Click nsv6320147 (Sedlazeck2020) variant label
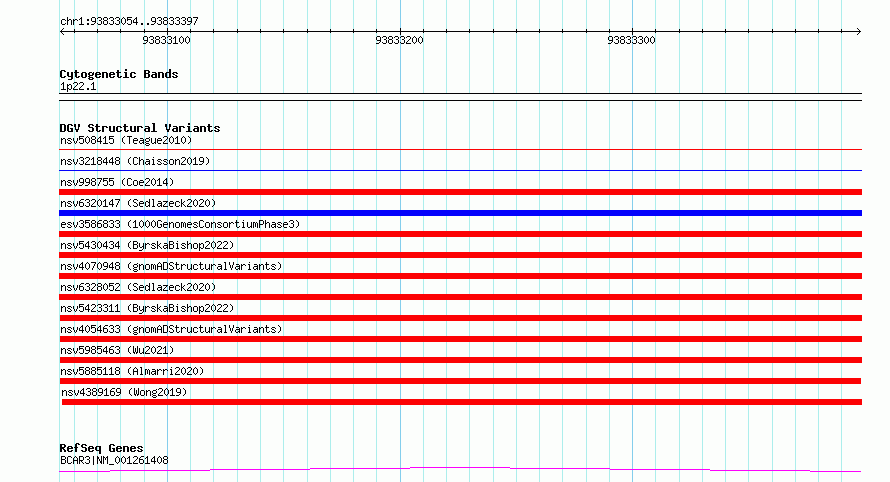 tap(138, 203)
